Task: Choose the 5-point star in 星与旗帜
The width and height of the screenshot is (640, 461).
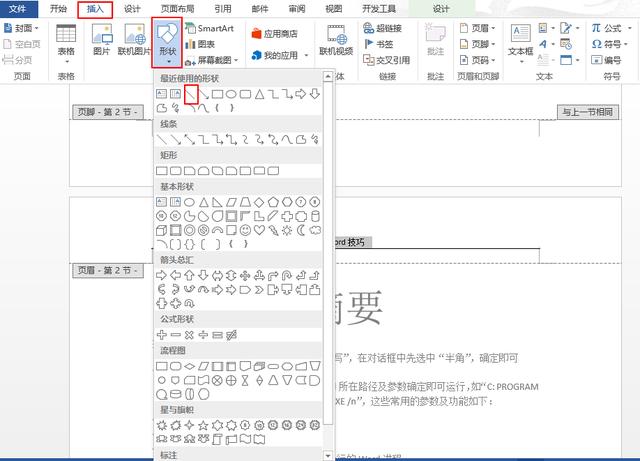Action: [203, 425]
